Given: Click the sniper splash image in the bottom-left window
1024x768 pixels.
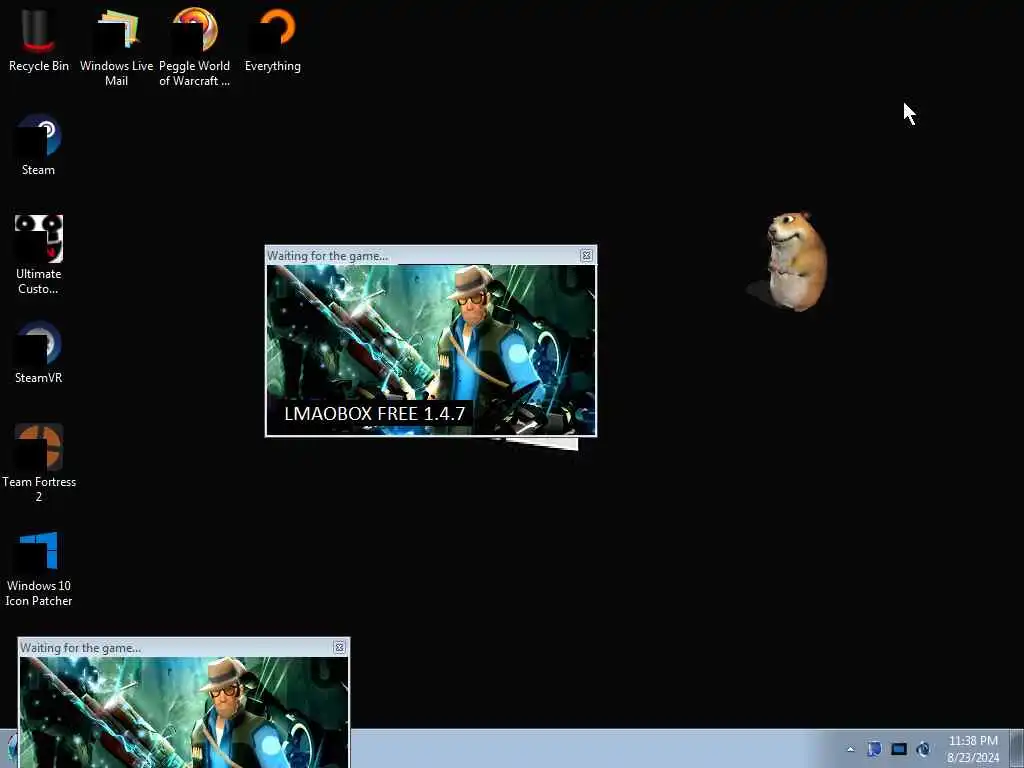Looking at the screenshot, I should pos(184,712).
